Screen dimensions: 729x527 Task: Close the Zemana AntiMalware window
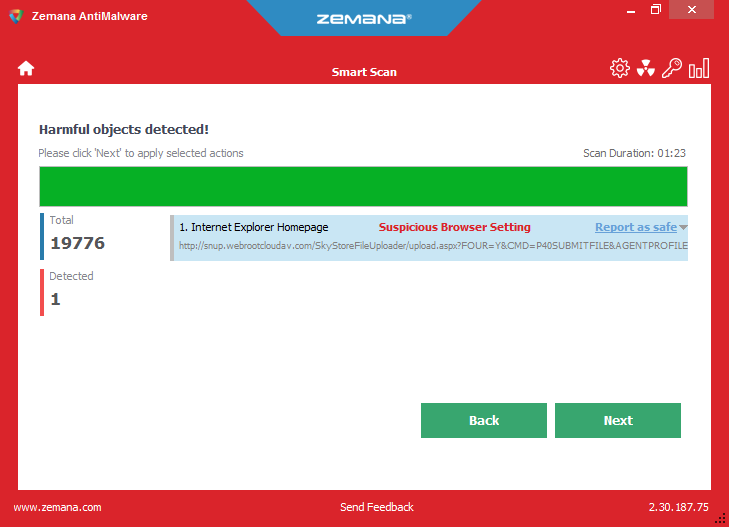coord(691,10)
